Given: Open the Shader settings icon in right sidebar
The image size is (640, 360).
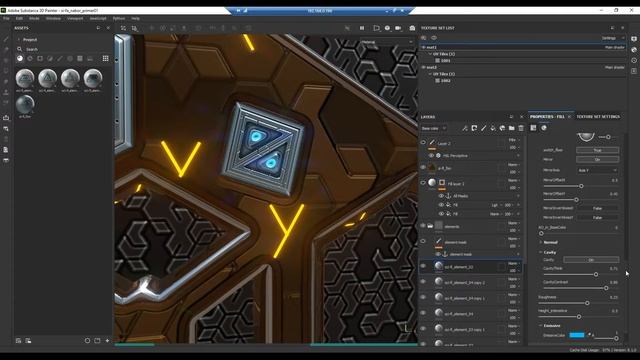Looking at the screenshot, I should [x=634, y=49].
